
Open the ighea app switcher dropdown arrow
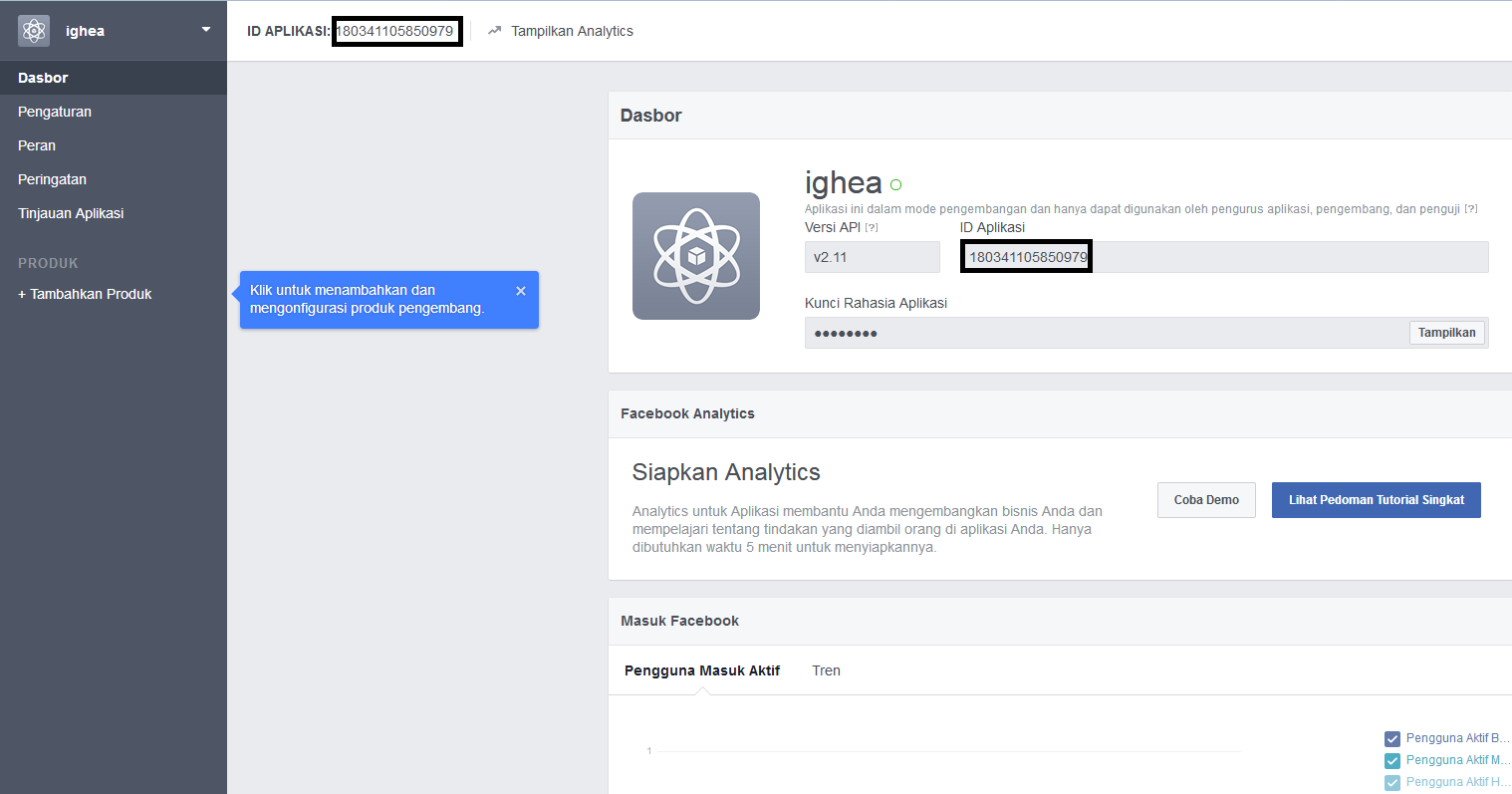(x=206, y=30)
